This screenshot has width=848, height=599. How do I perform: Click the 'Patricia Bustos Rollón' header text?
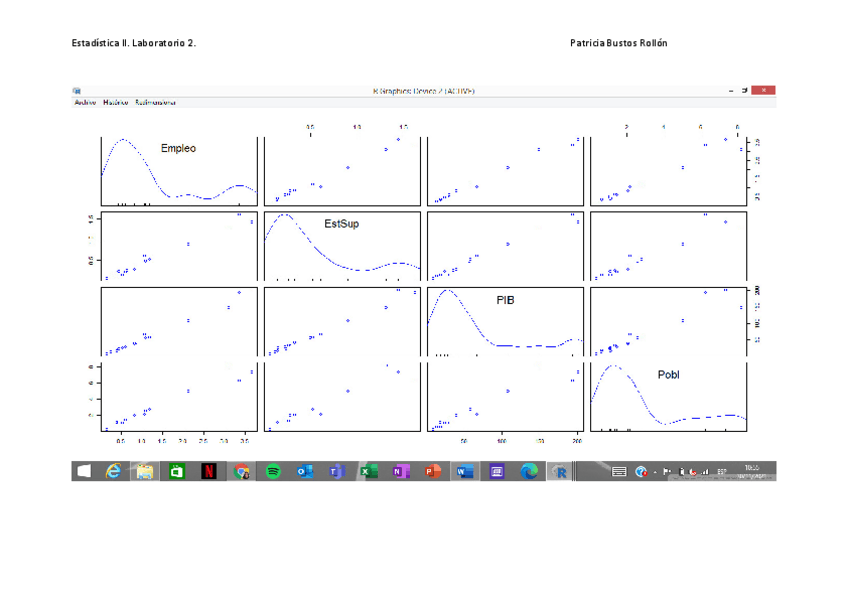coord(619,43)
